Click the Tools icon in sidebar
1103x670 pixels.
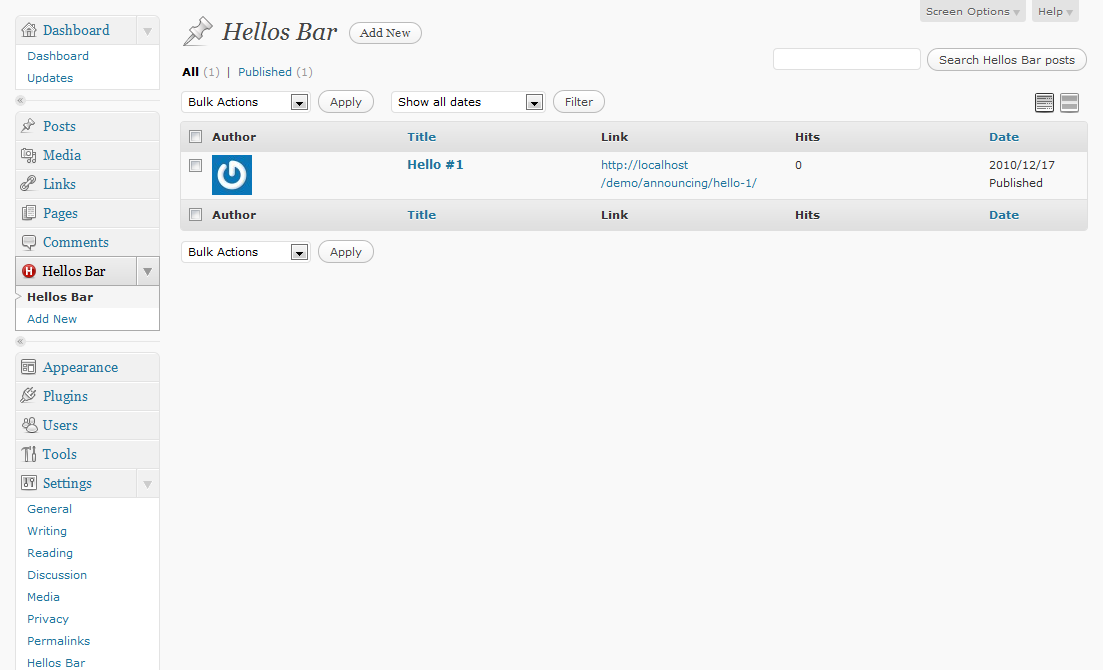(28, 454)
